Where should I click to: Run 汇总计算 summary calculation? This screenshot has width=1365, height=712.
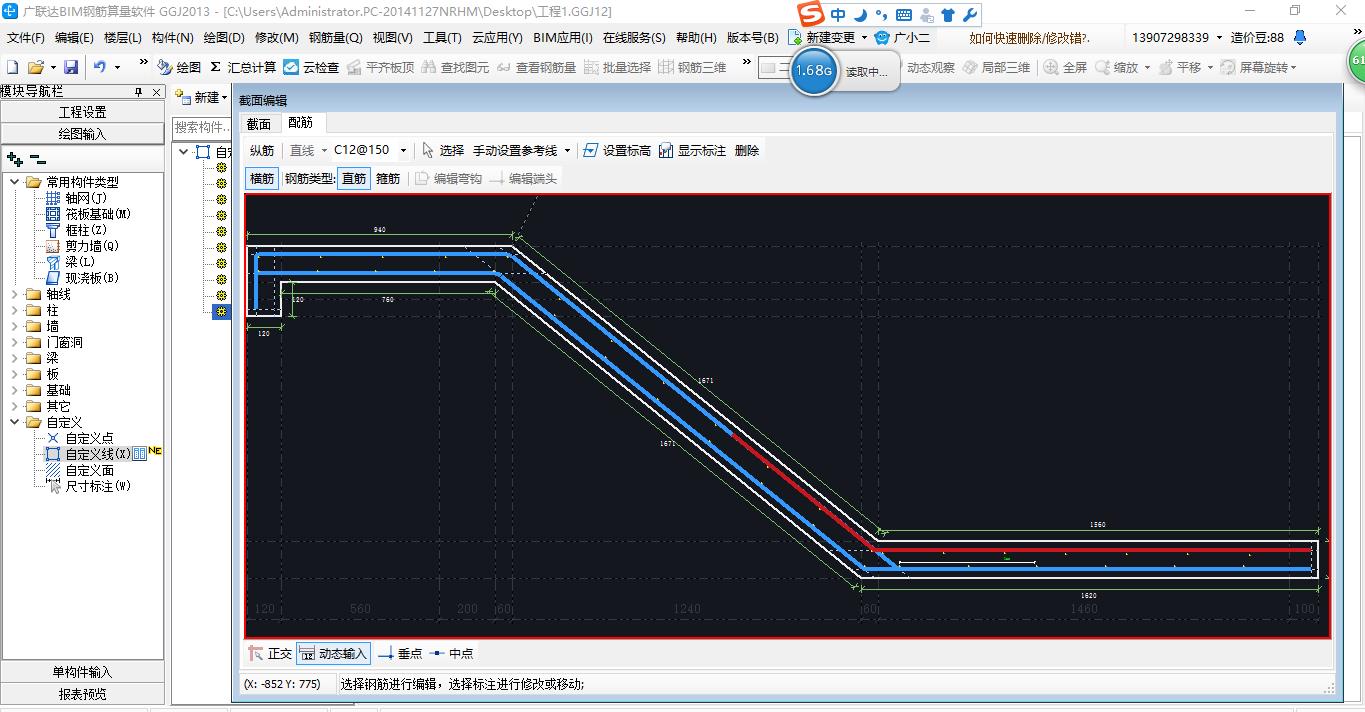[x=244, y=67]
